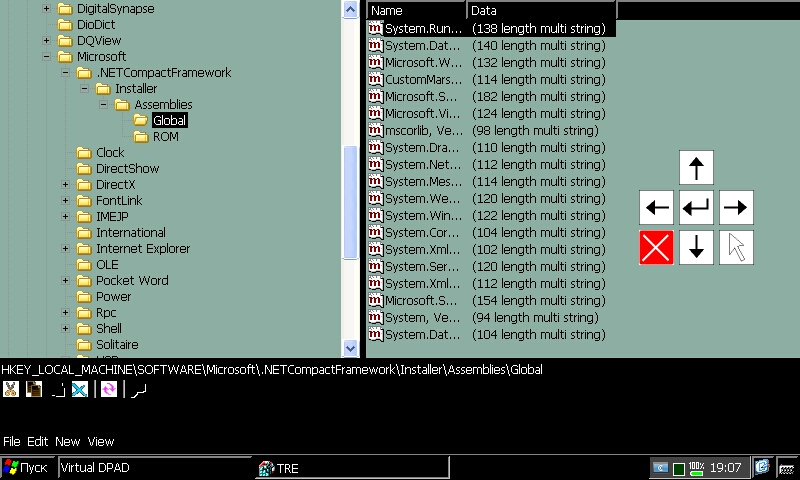Image resolution: width=800 pixels, height=480 pixels.
Task: Select the Microsoft.Vi... value
Action: click(422, 113)
